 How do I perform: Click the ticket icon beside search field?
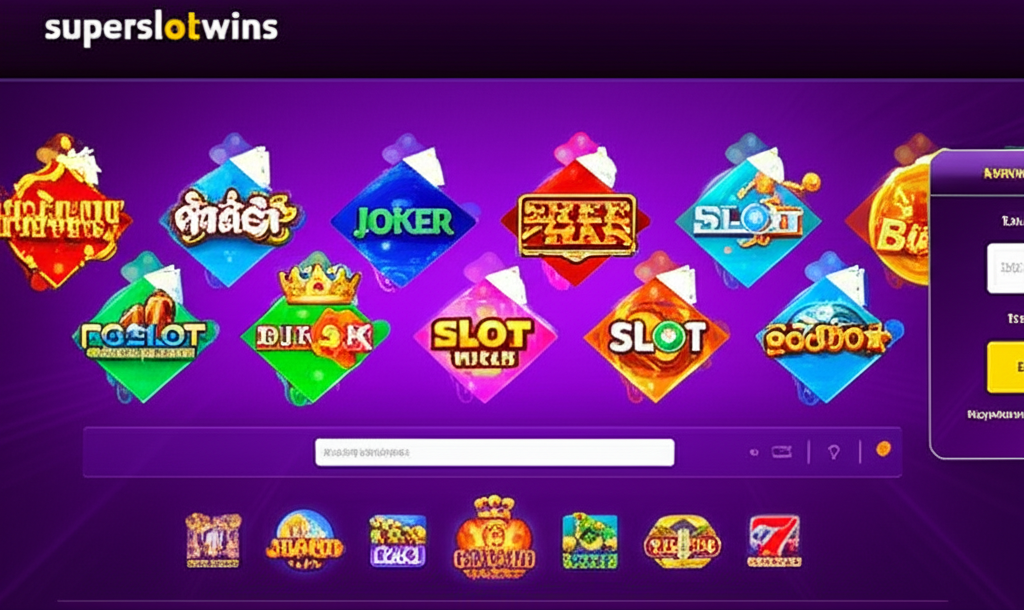[782, 451]
